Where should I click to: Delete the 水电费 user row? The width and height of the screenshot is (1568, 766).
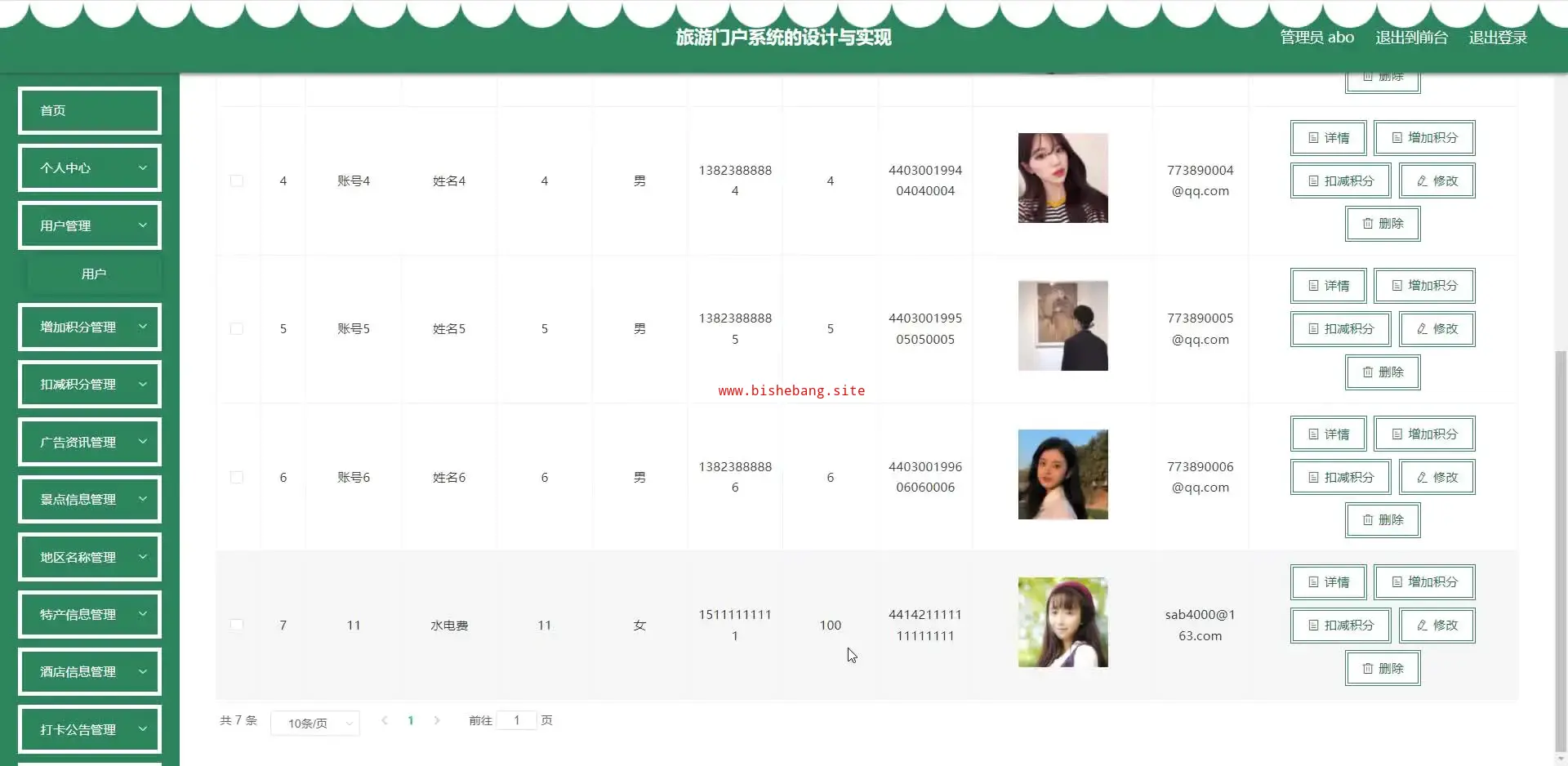[x=1383, y=669]
